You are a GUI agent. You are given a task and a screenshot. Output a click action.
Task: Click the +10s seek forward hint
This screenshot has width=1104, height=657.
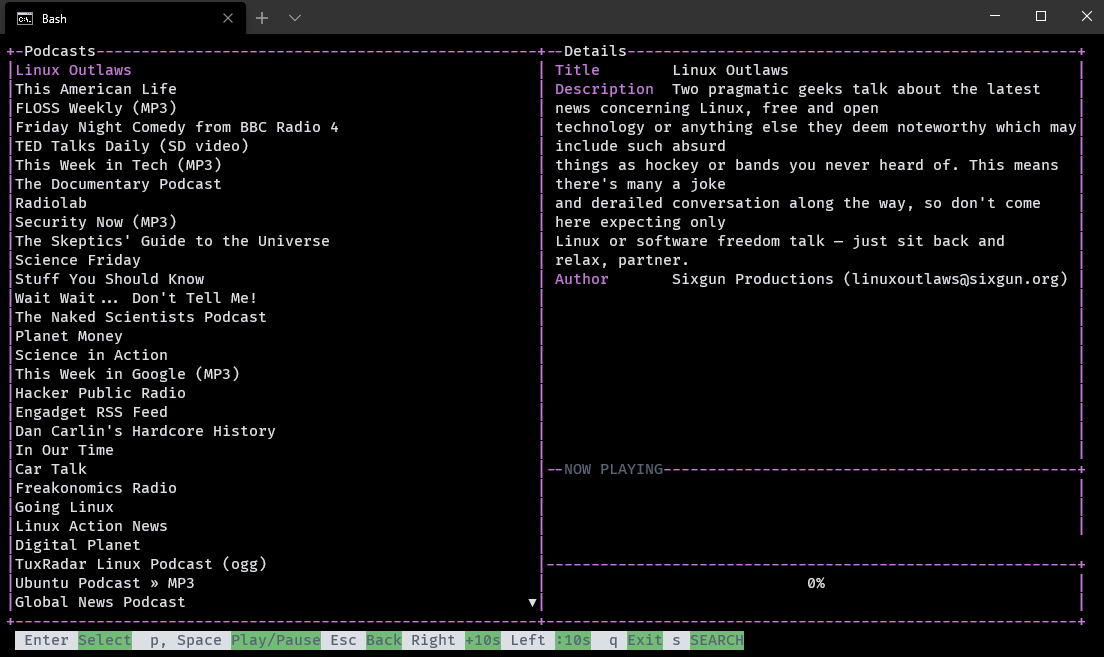coord(482,640)
